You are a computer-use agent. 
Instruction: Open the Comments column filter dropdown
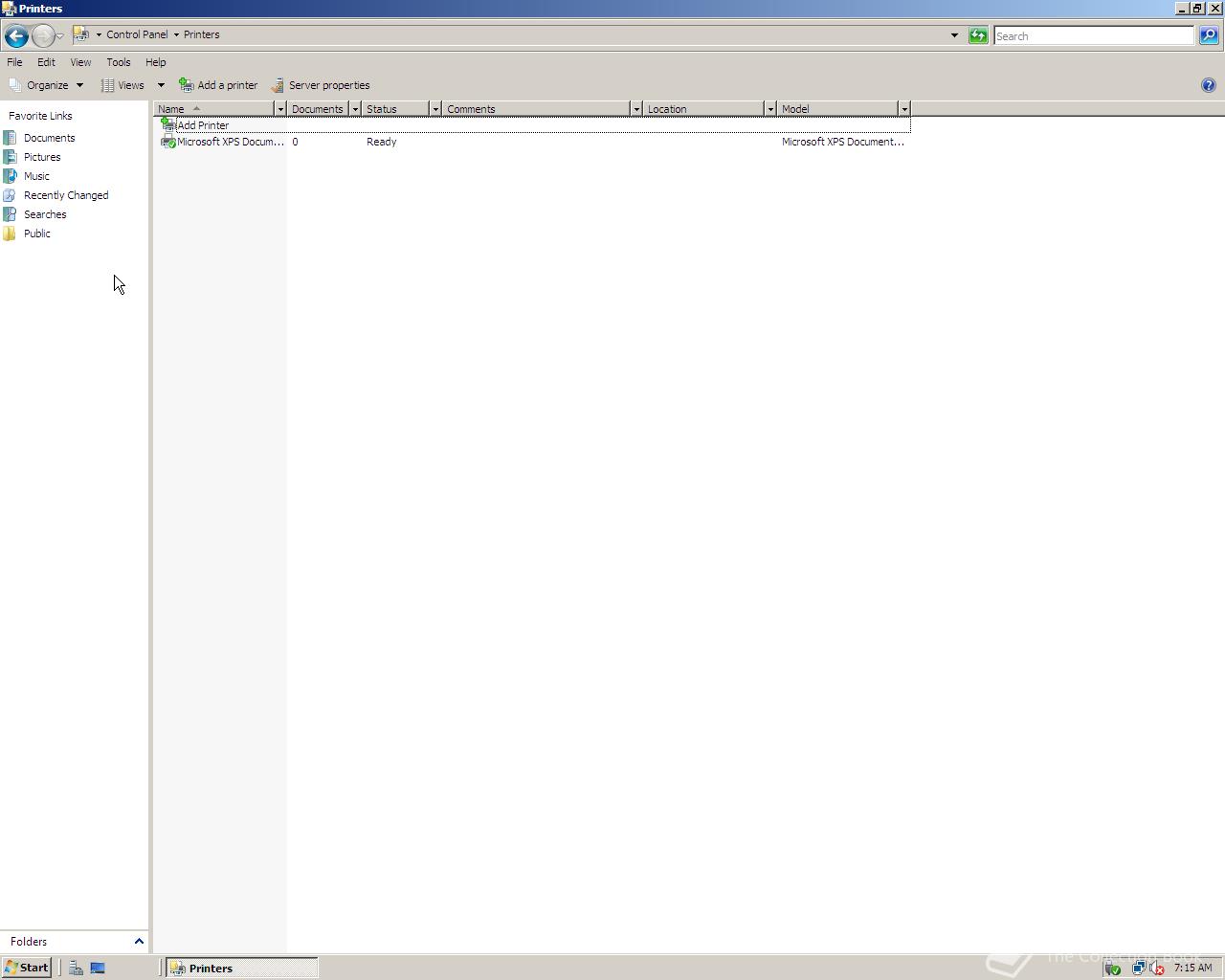[x=636, y=109]
